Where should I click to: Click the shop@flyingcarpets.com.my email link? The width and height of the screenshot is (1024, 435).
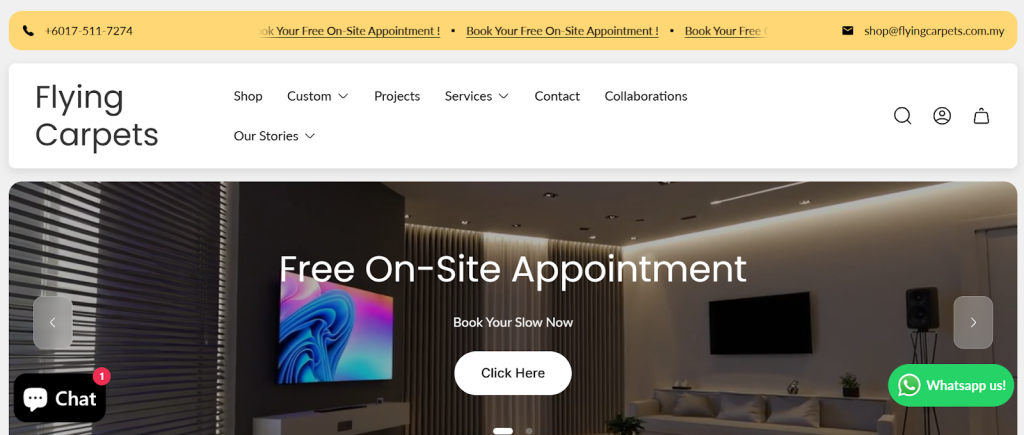click(934, 31)
